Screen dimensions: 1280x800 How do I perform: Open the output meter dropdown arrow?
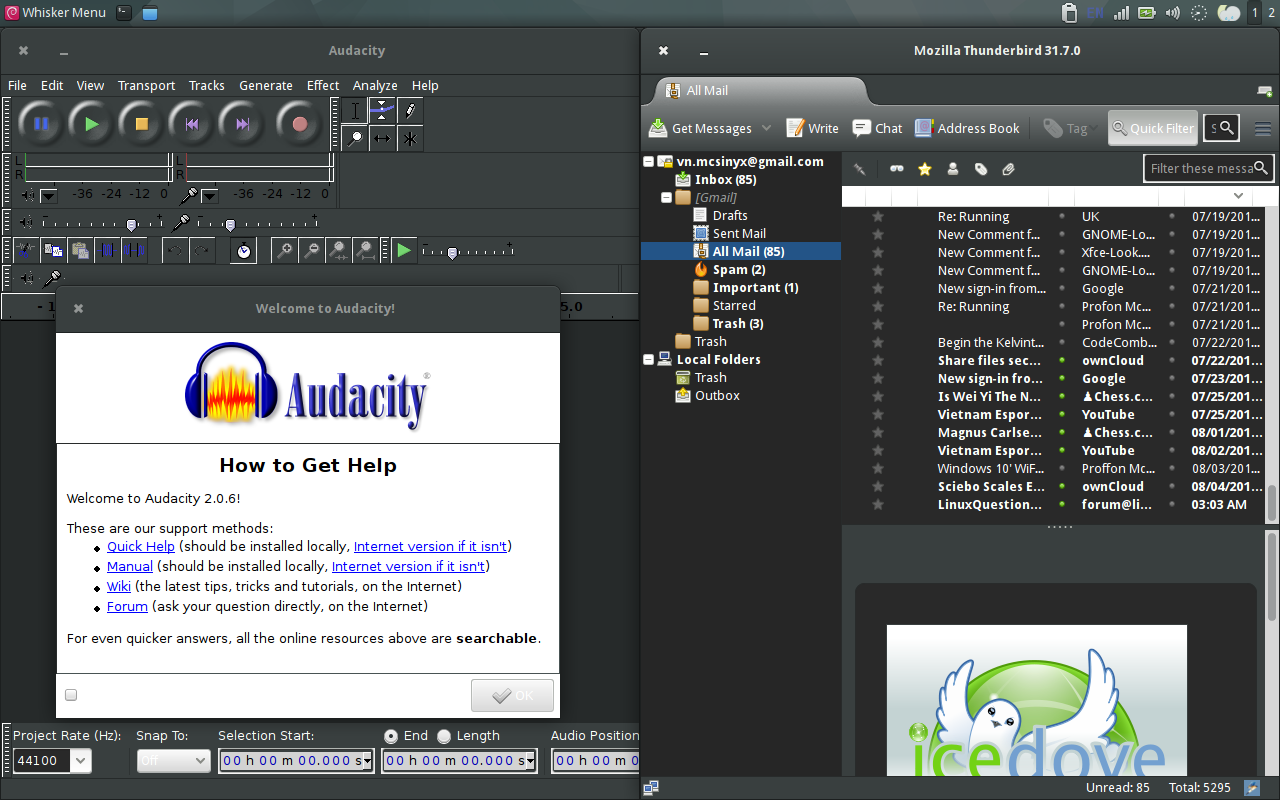(x=48, y=195)
